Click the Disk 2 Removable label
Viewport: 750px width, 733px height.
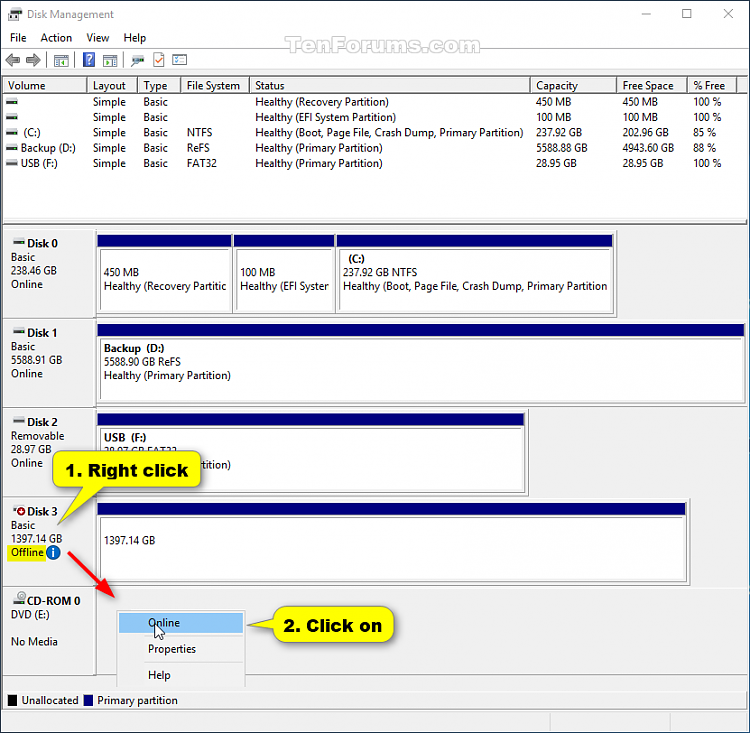(x=37, y=436)
